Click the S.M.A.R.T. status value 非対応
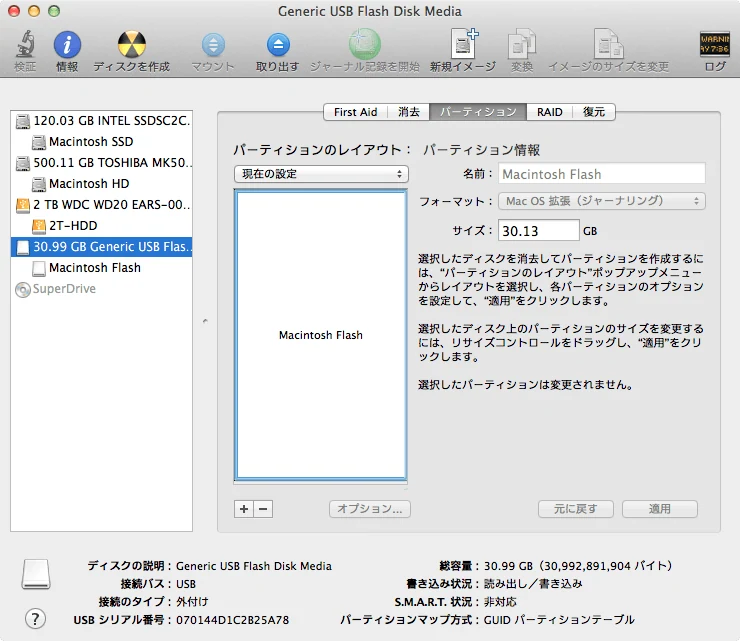Image resolution: width=740 pixels, height=641 pixels. [500, 602]
